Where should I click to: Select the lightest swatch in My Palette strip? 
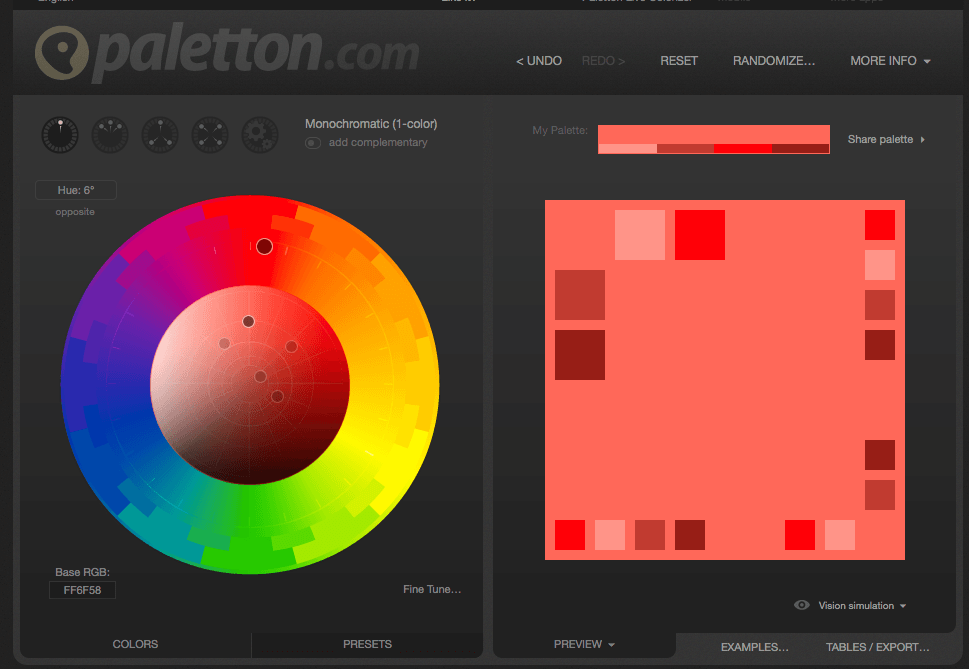[626, 150]
